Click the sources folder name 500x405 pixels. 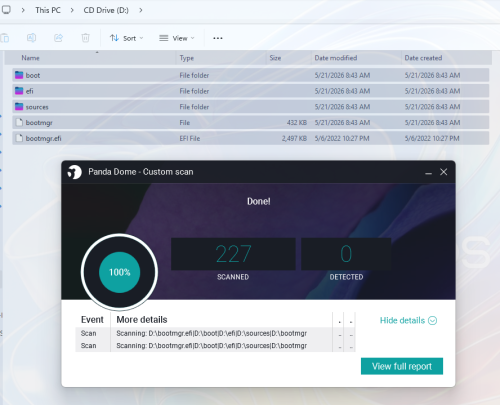(x=37, y=107)
